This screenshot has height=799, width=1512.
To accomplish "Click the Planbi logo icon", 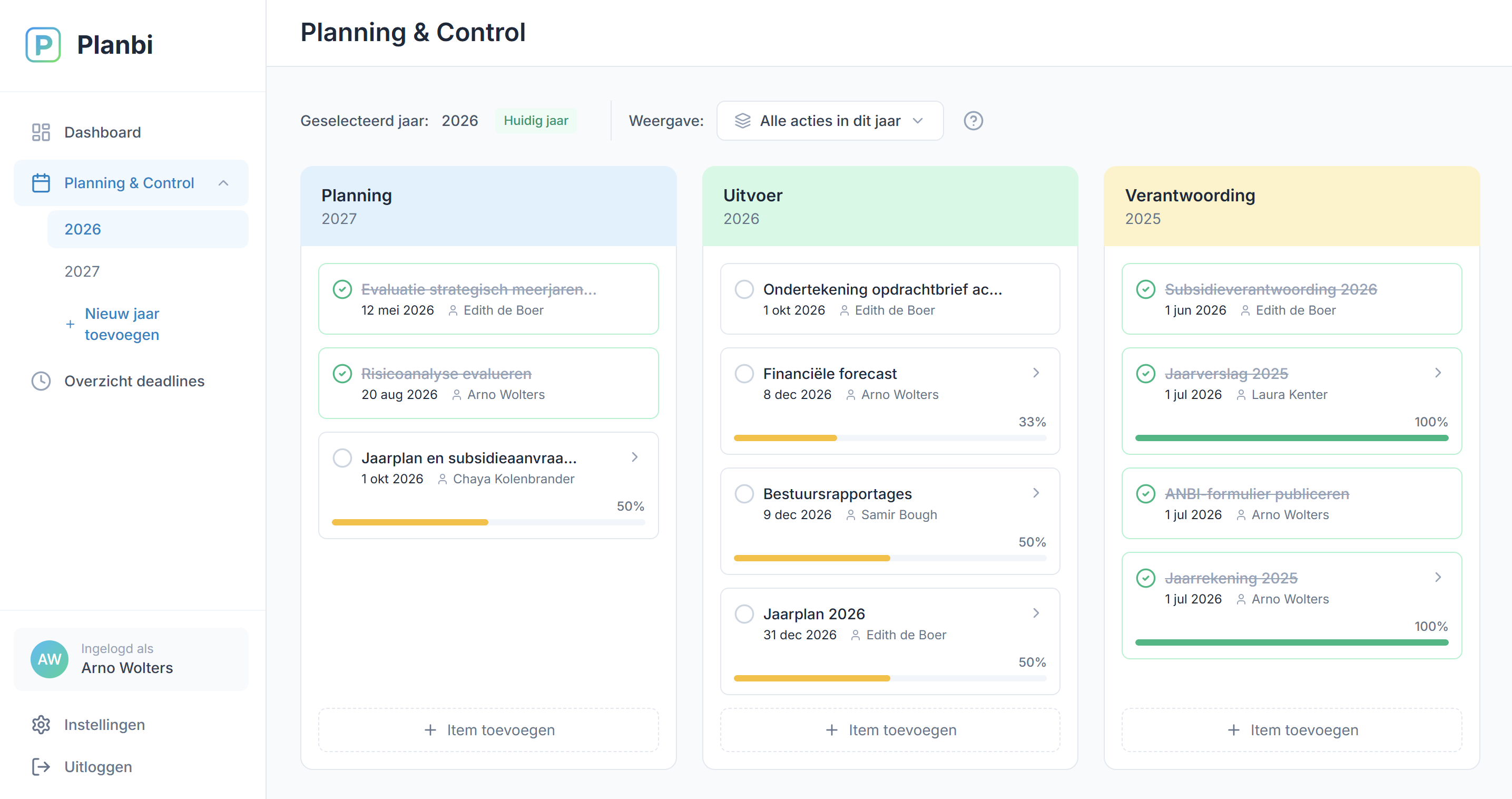I will pos(43,45).
